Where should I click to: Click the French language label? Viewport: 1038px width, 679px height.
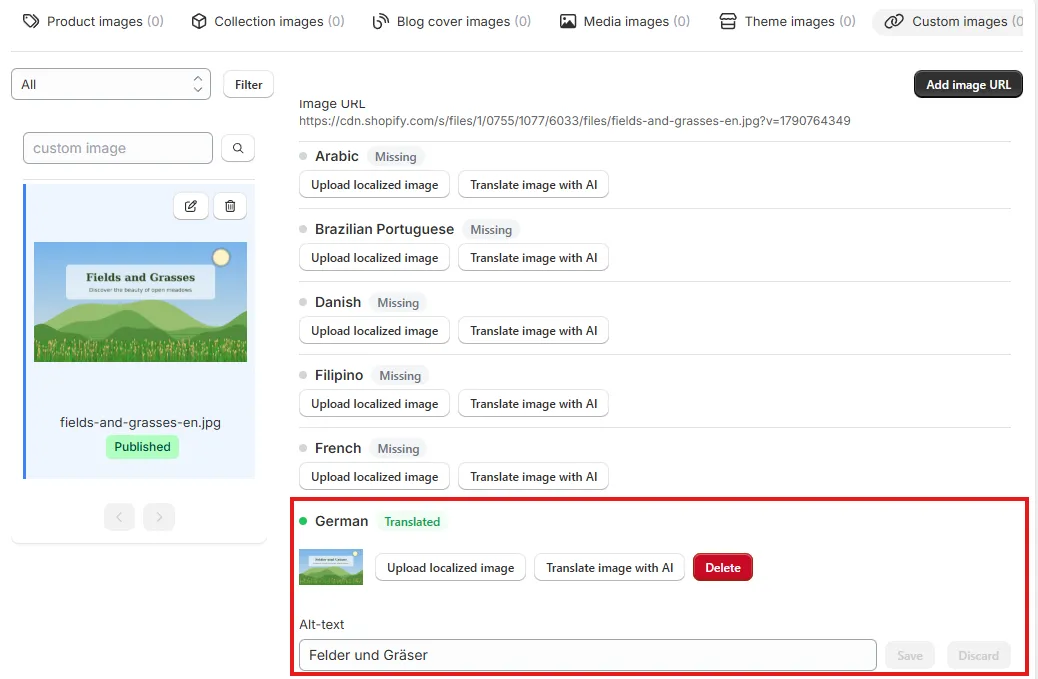338,448
